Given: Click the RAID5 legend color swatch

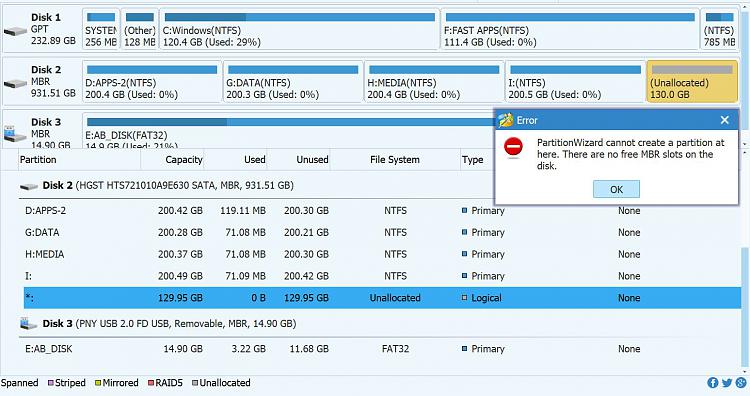Looking at the screenshot, I should click(x=151, y=383).
